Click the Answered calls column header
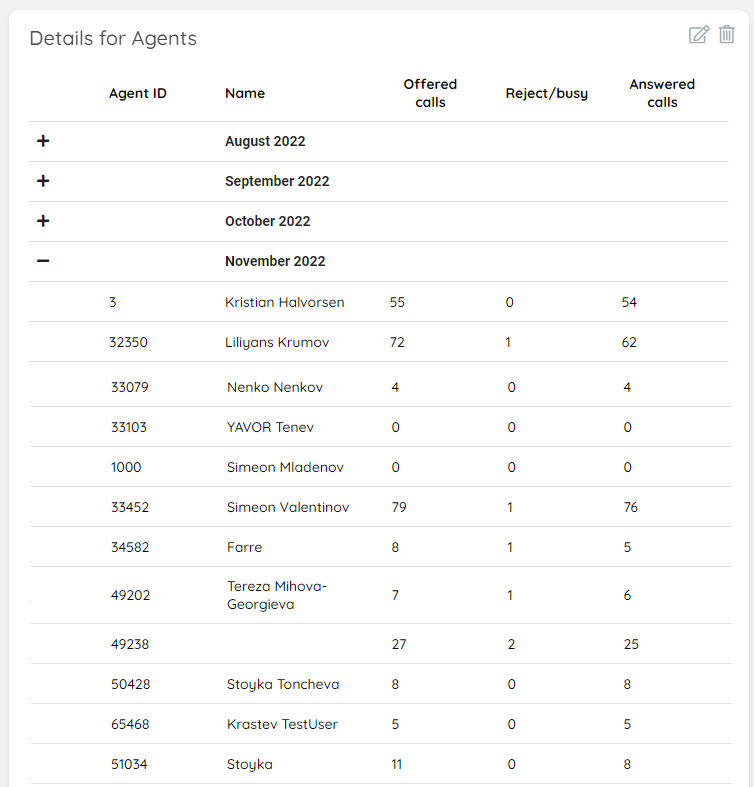The width and height of the screenshot is (754, 787). click(662, 93)
